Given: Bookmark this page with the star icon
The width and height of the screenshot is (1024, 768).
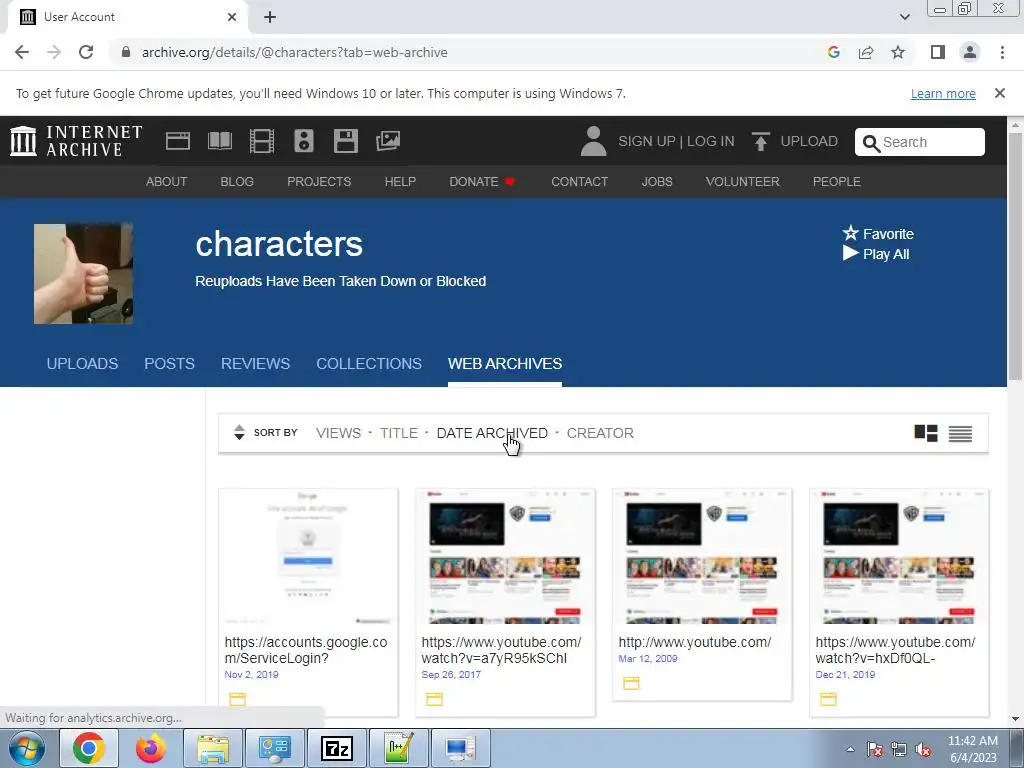Looking at the screenshot, I should (898, 52).
